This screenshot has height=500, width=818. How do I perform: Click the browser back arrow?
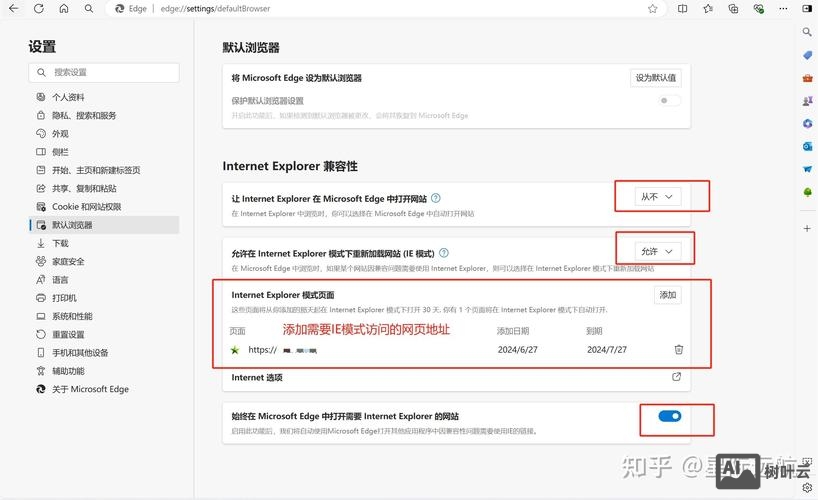(13, 9)
